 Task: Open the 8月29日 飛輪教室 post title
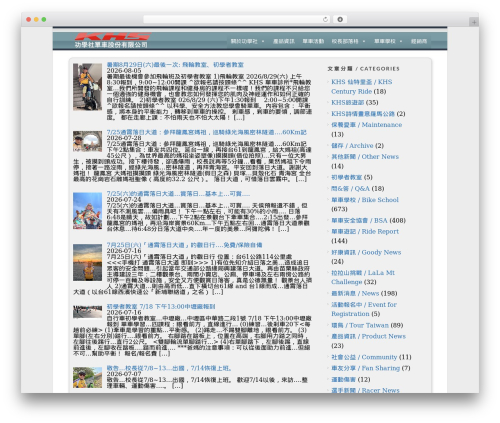point(175,65)
